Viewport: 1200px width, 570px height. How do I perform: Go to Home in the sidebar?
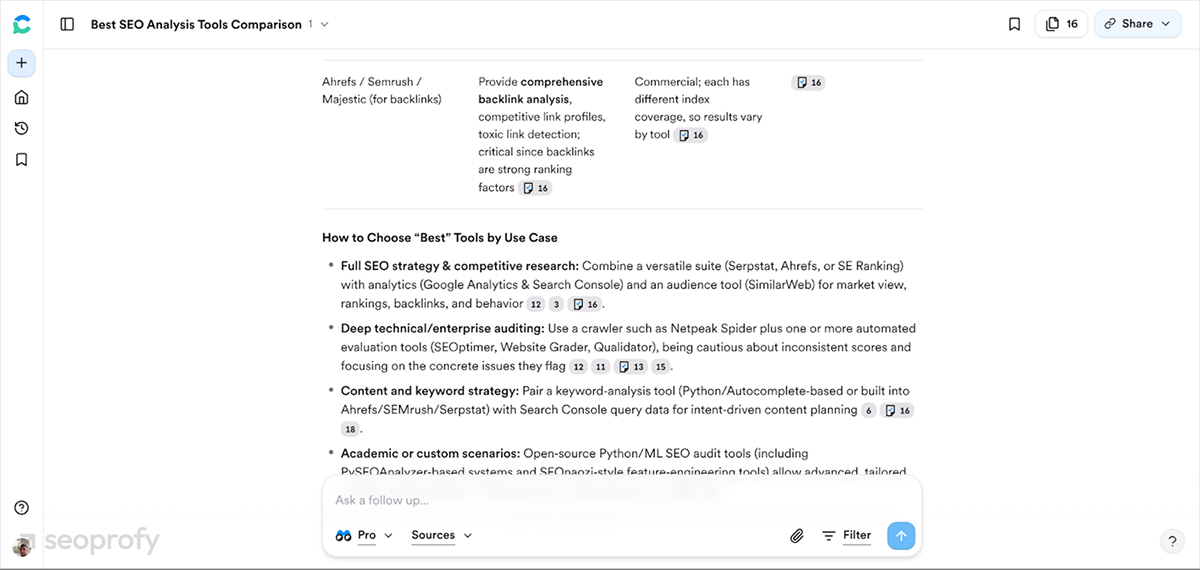(x=22, y=97)
